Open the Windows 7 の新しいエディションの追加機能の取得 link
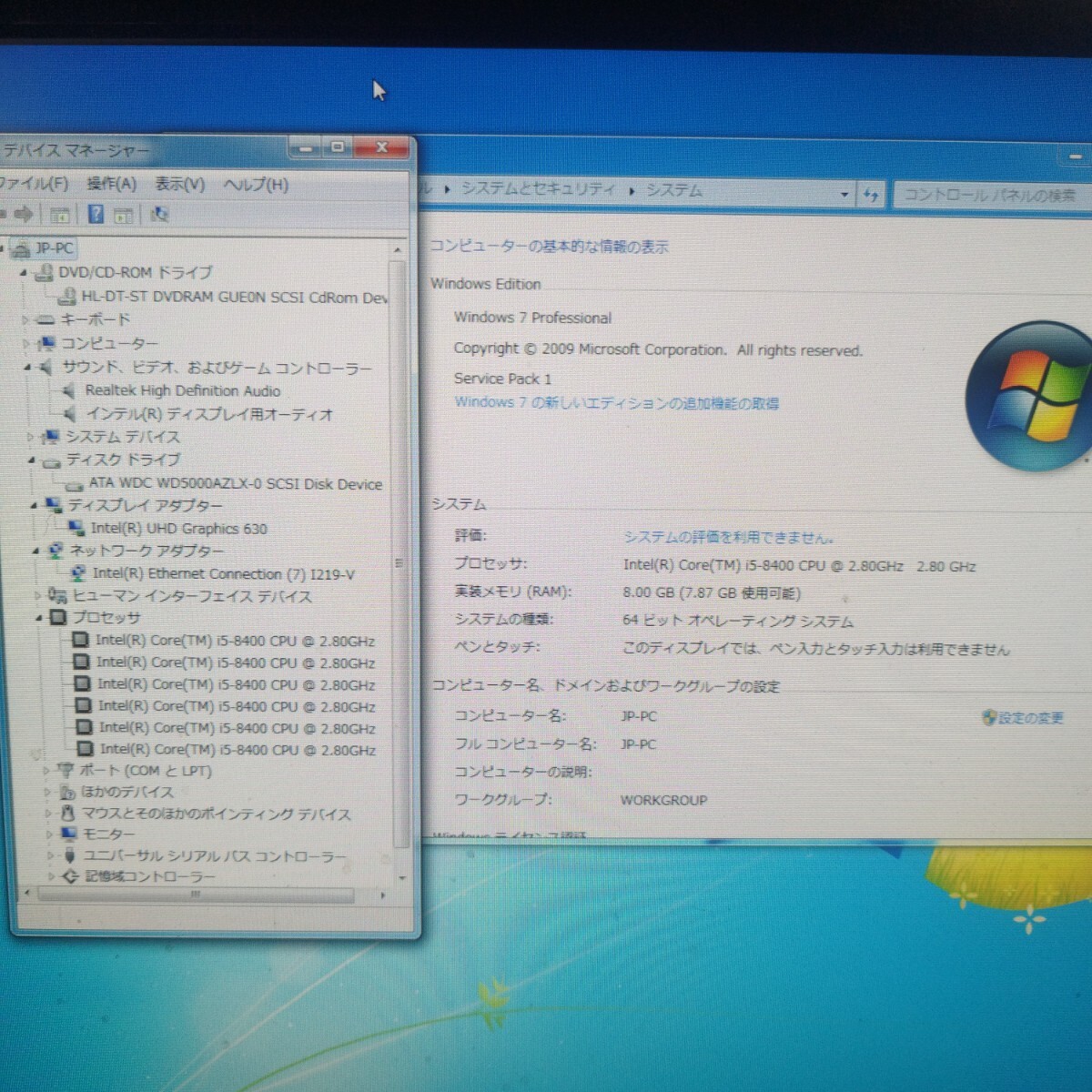This screenshot has height=1092, width=1092. (617, 403)
